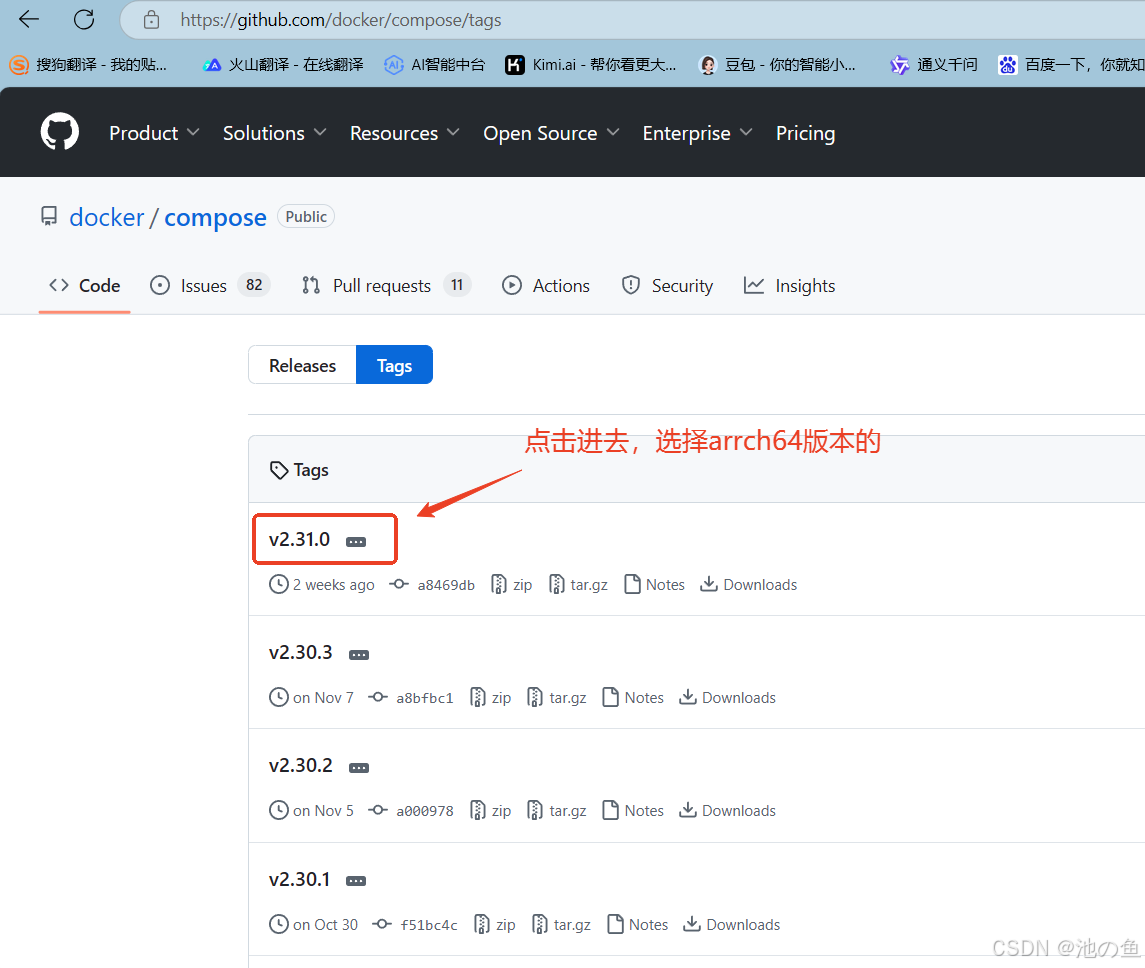Open the v2.30.1 tag
This screenshot has width=1145, height=968.
[x=299, y=879]
